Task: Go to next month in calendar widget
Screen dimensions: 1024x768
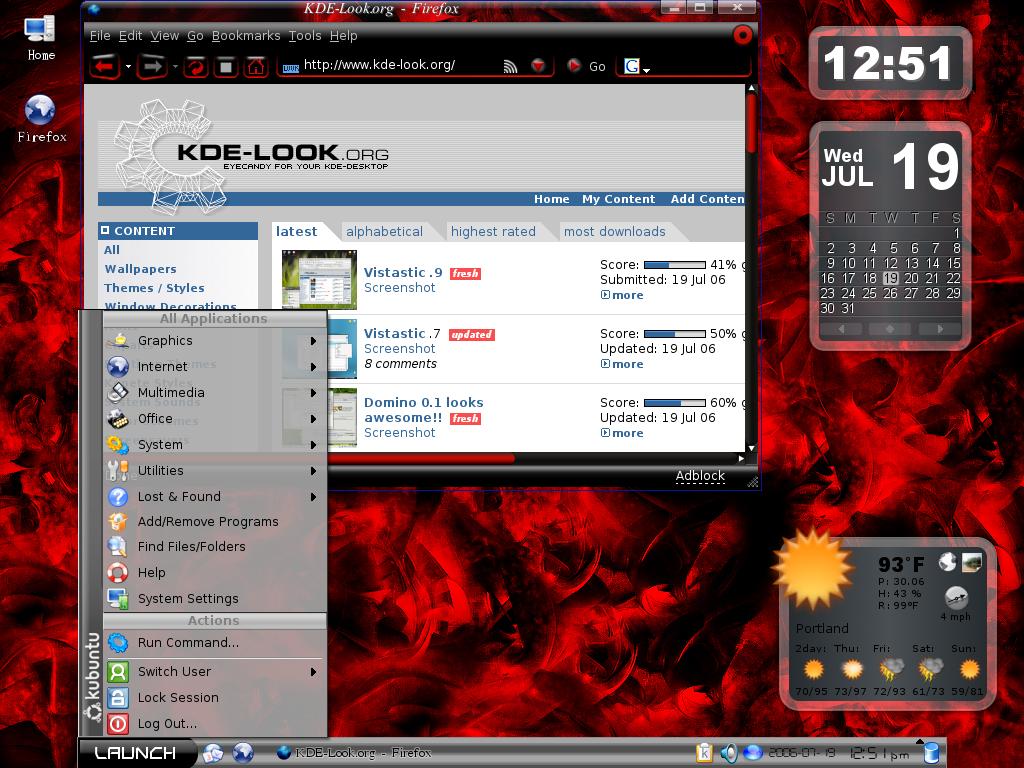Action: tap(940, 329)
